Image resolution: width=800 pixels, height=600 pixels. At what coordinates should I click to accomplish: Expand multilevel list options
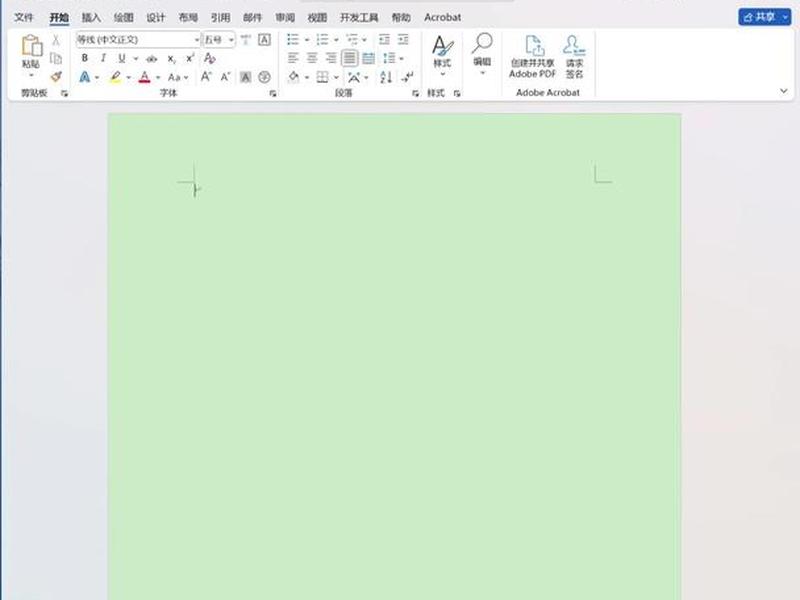pos(364,40)
